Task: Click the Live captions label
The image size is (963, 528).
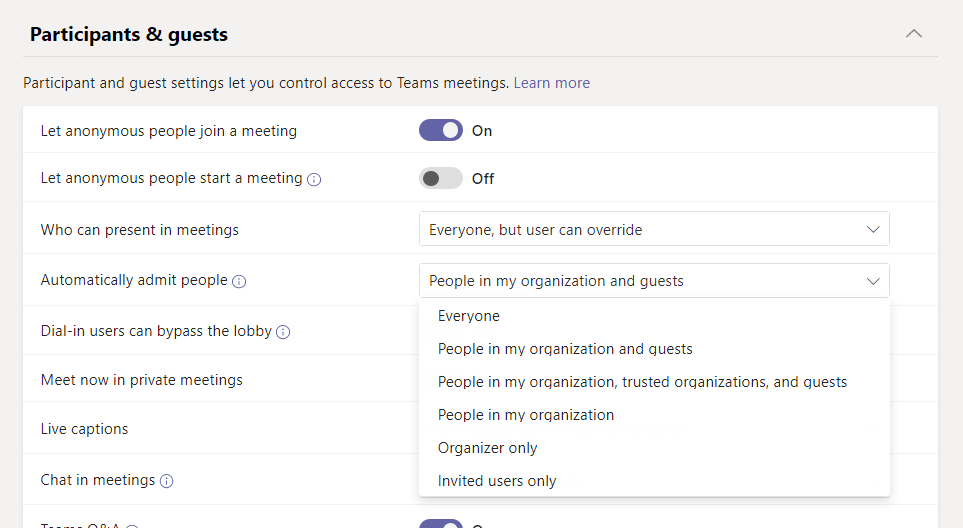Action: 84,429
